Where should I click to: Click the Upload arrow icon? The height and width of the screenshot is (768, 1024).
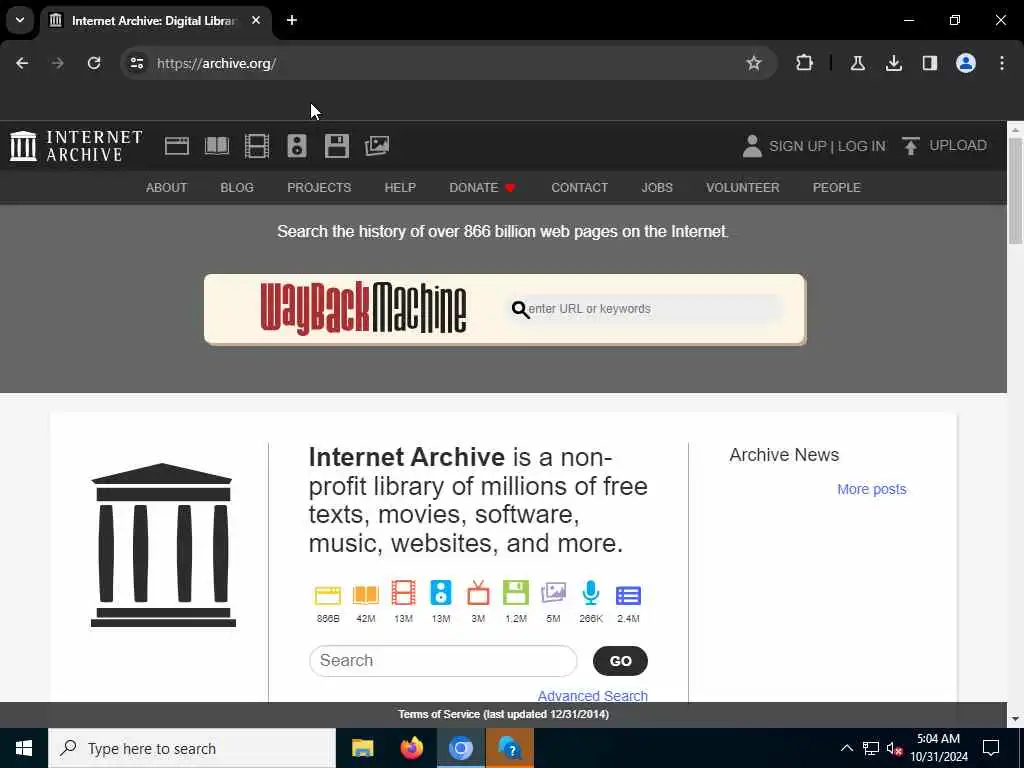pos(910,146)
